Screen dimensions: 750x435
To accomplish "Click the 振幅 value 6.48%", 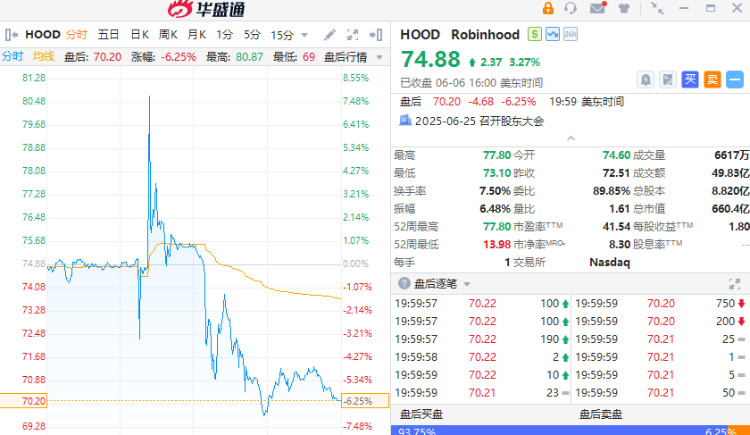I will pos(495,209).
